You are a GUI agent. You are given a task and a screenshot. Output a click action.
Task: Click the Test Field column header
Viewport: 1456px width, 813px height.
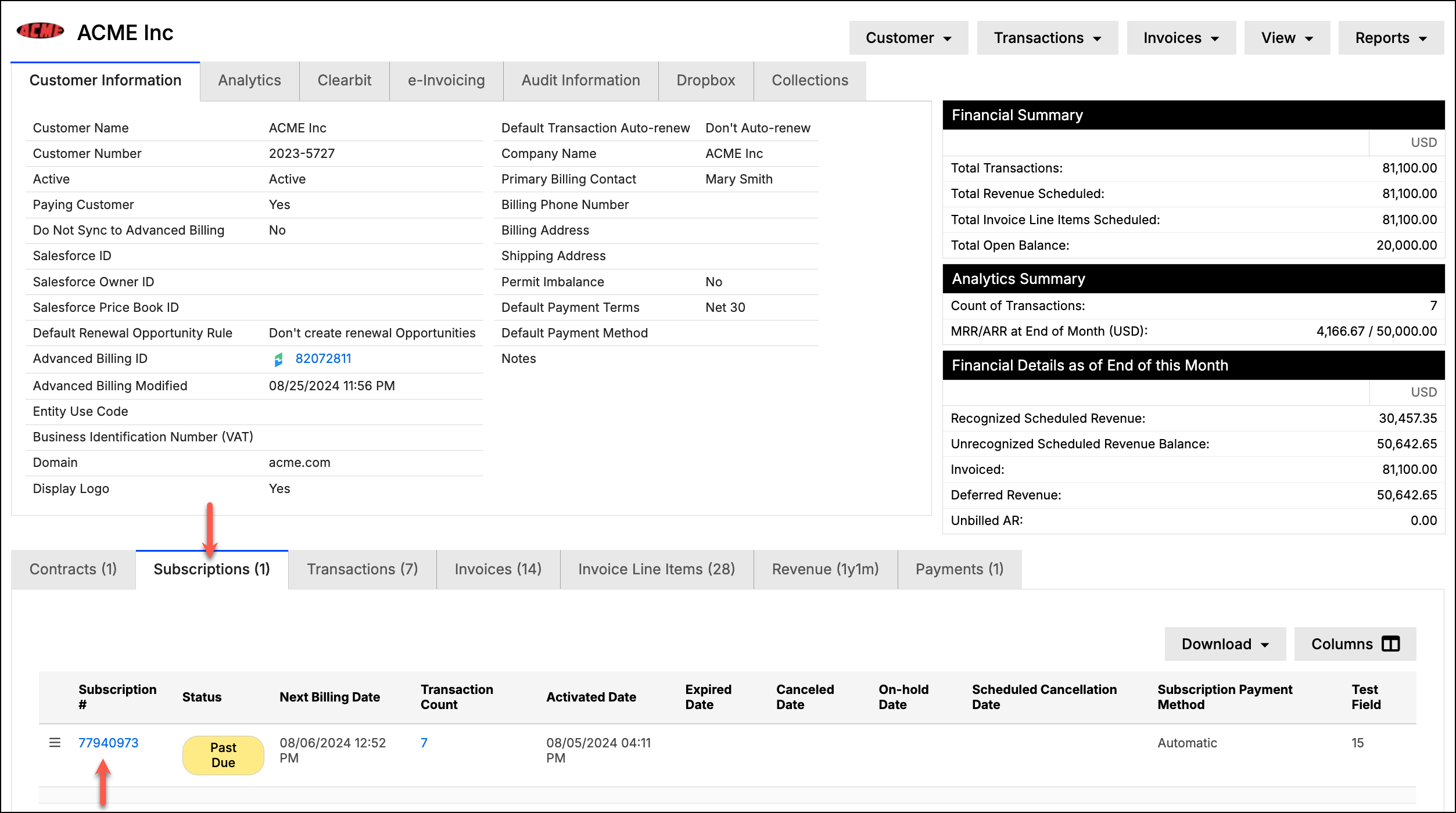(1366, 697)
